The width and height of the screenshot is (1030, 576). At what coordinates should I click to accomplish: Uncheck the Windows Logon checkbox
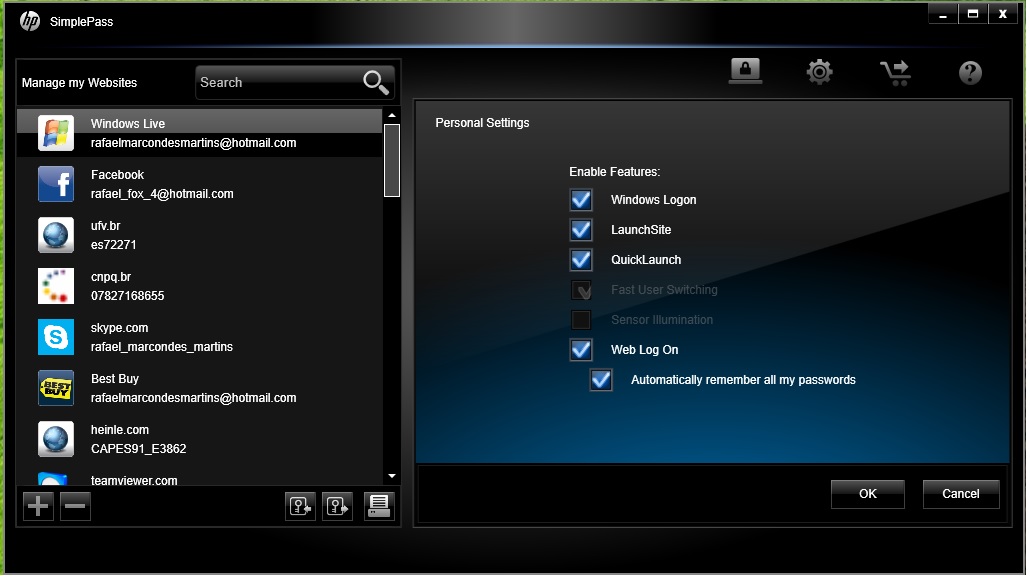(x=581, y=200)
